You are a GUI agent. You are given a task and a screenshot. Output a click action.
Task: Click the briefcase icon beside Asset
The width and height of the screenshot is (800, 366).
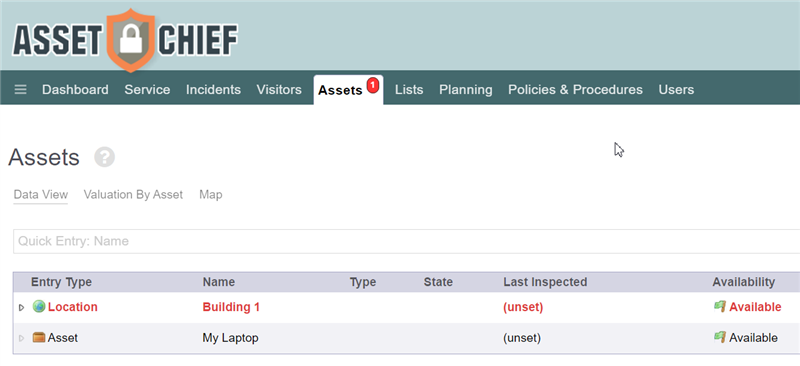tap(39, 337)
